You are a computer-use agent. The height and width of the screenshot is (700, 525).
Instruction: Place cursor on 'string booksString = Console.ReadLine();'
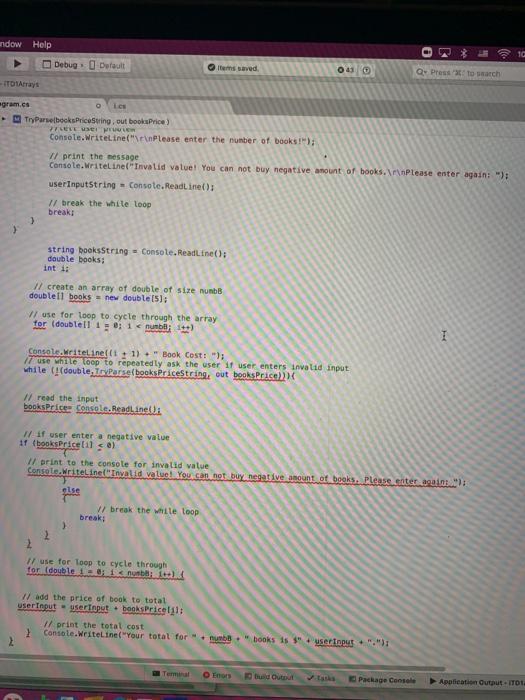[x=137, y=251]
